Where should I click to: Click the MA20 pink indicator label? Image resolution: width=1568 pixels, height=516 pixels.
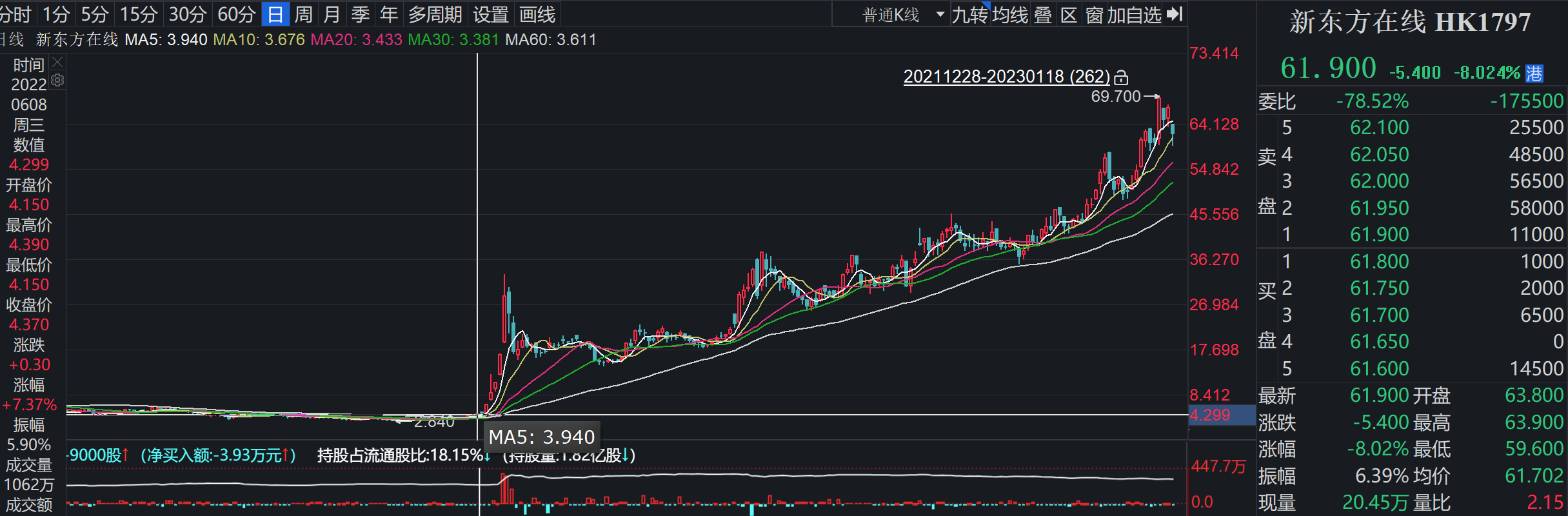[356, 40]
